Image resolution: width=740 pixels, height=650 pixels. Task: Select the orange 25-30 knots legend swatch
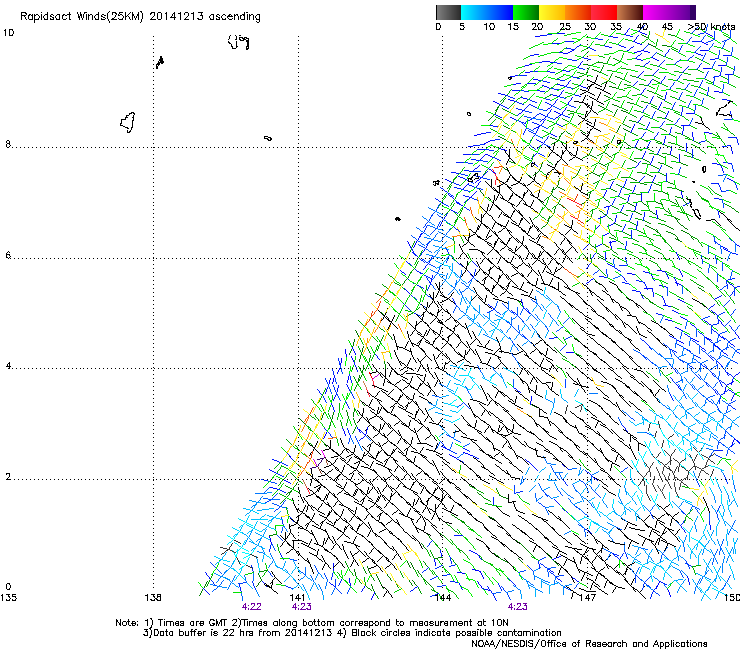[578, 12]
